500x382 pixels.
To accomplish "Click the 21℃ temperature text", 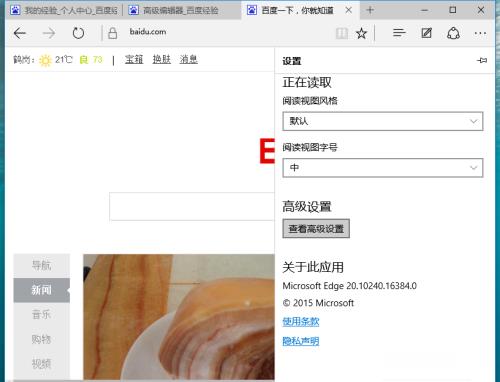I will click(63, 60).
